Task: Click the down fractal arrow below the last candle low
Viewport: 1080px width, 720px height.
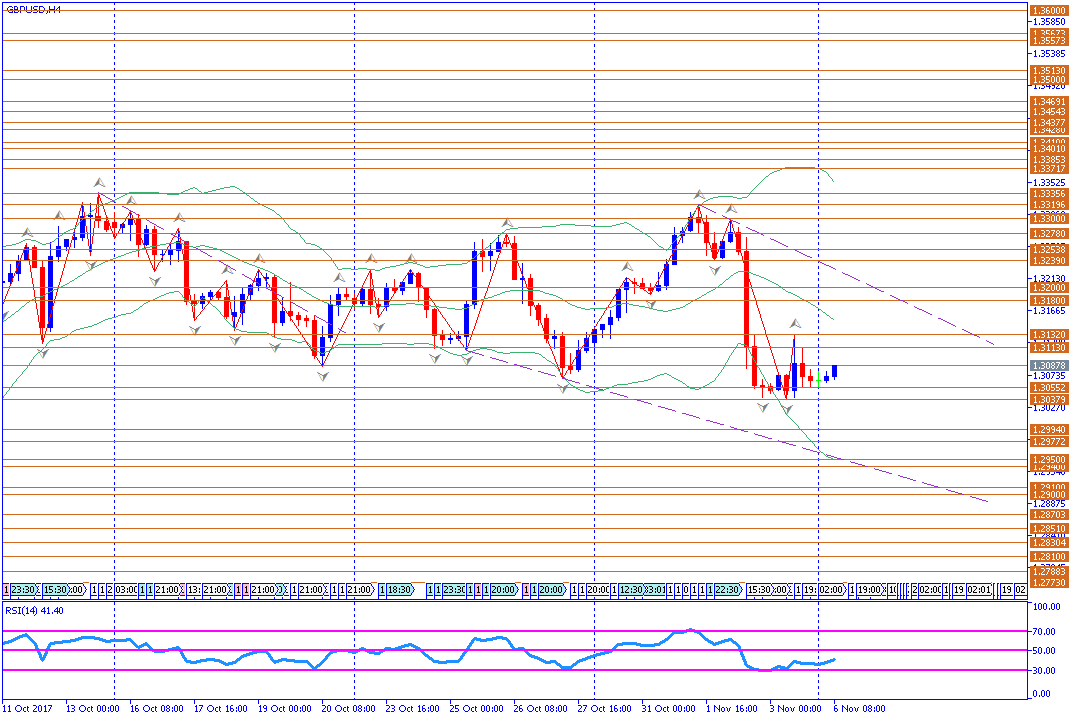Action: 788,410
